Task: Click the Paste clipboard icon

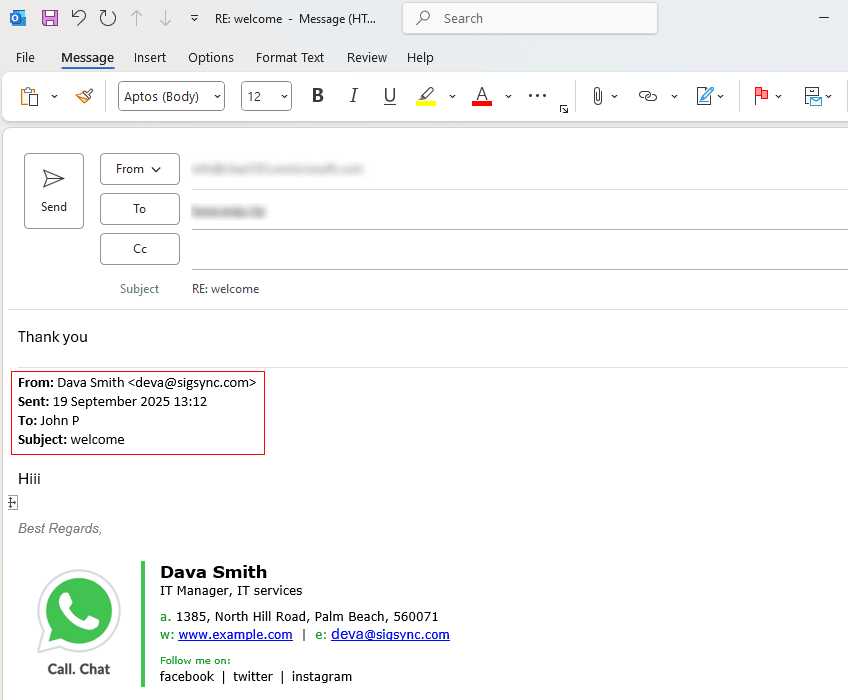Action: click(30, 96)
